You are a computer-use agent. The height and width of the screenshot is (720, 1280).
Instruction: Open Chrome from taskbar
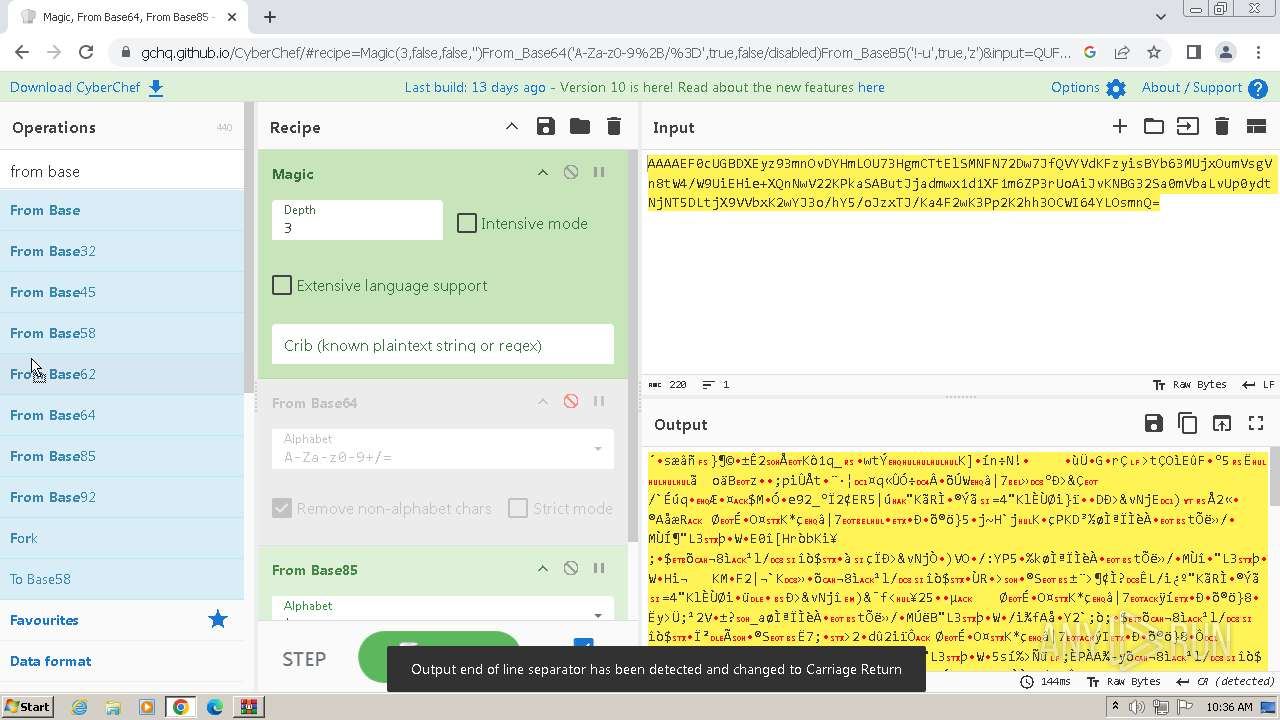181,706
